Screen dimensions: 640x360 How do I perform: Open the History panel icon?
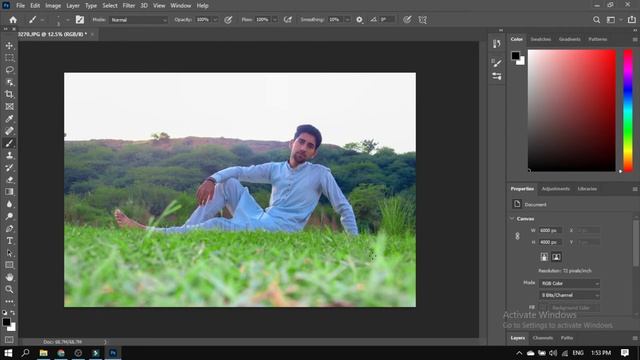pos(496,44)
